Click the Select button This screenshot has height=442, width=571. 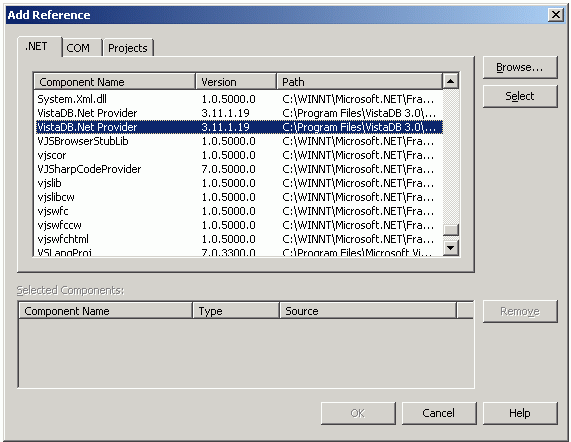[520, 96]
